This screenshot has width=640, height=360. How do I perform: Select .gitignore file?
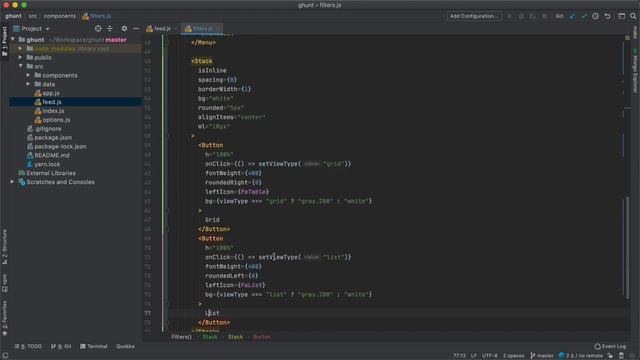point(48,129)
